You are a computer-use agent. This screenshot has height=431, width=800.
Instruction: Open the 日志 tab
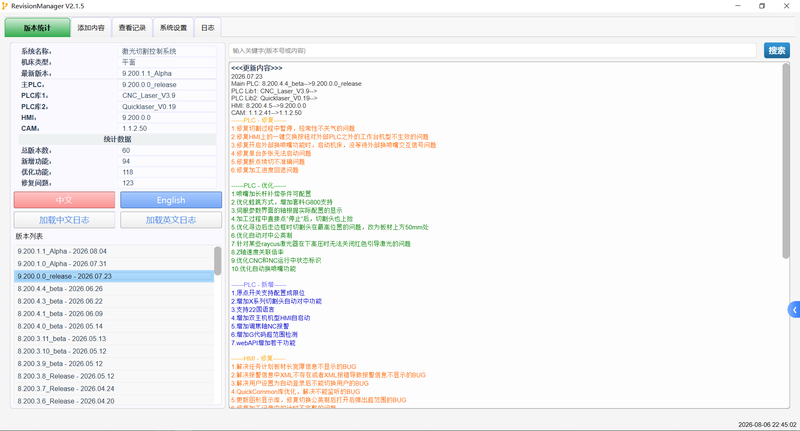click(x=208, y=28)
